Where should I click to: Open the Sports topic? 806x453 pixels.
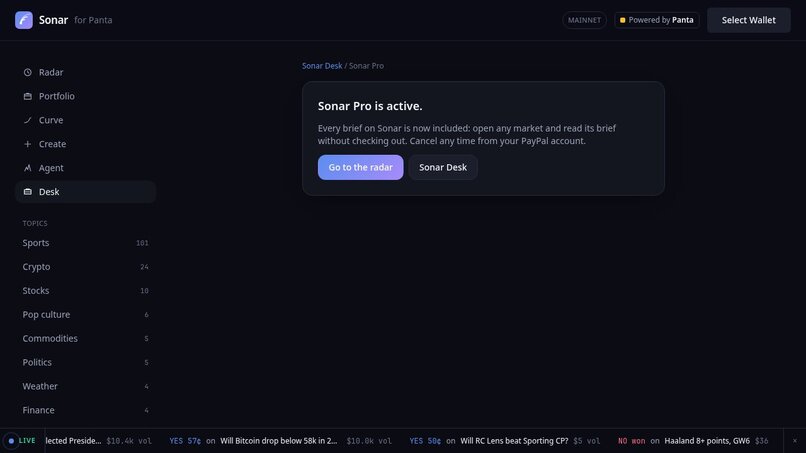coord(85,243)
